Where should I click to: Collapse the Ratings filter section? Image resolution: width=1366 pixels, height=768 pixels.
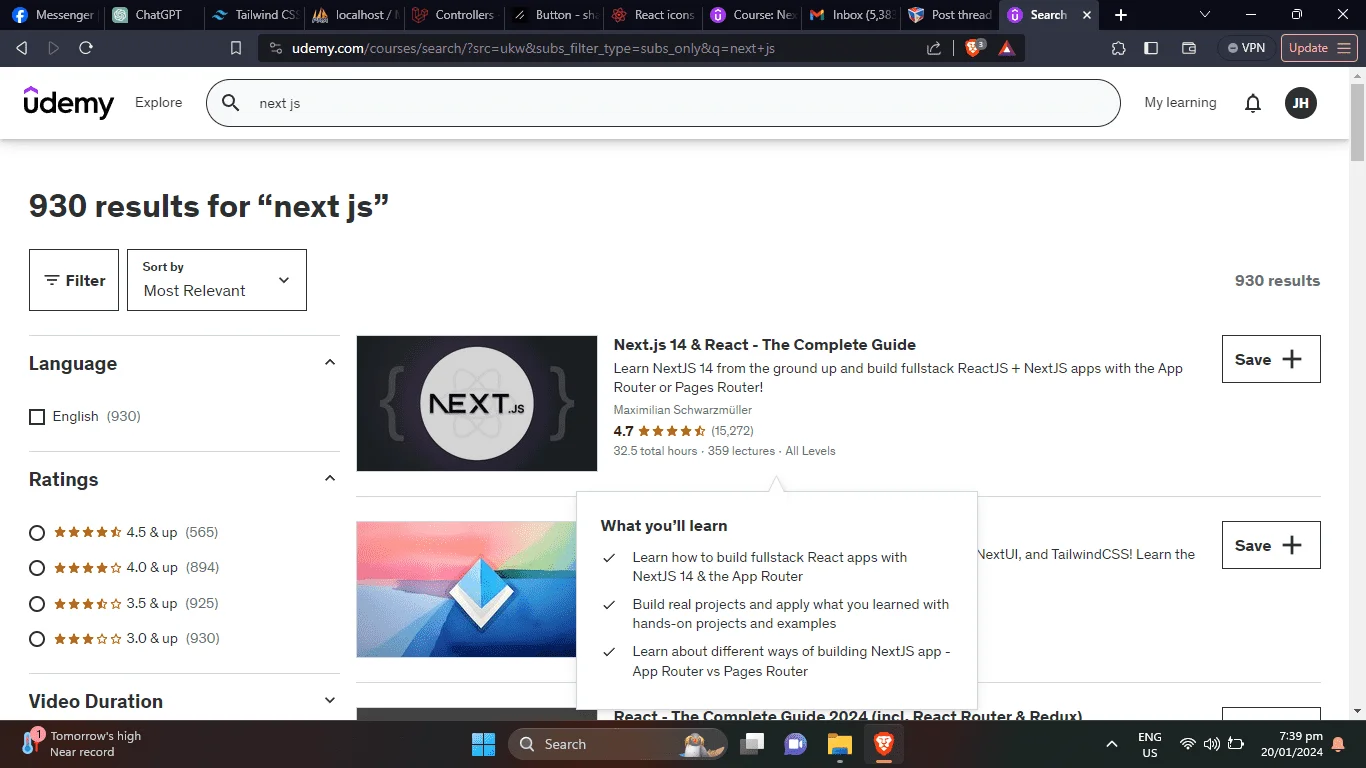pos(330,479)
